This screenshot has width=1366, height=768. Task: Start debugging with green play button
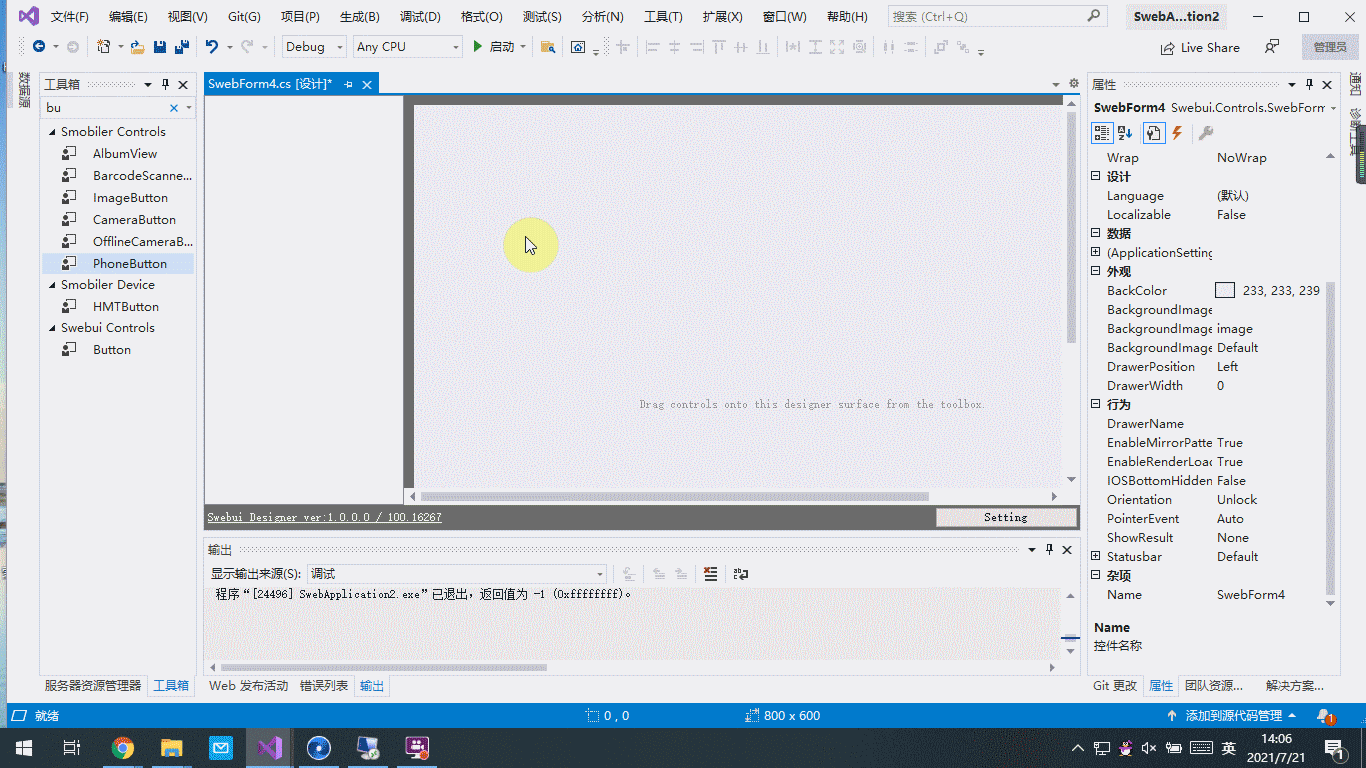pyautogui.click(x=478, y=47)
